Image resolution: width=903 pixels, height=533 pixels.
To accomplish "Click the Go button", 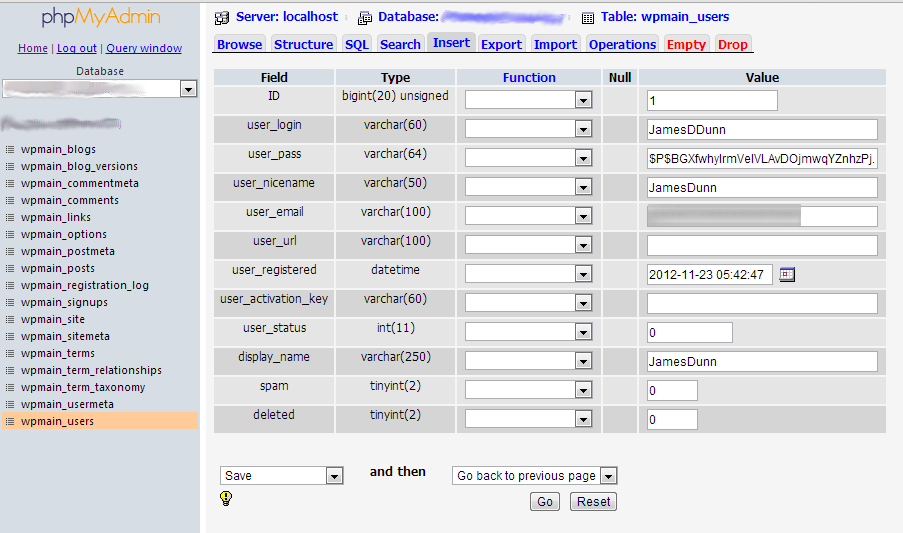I will pos(545,501).
